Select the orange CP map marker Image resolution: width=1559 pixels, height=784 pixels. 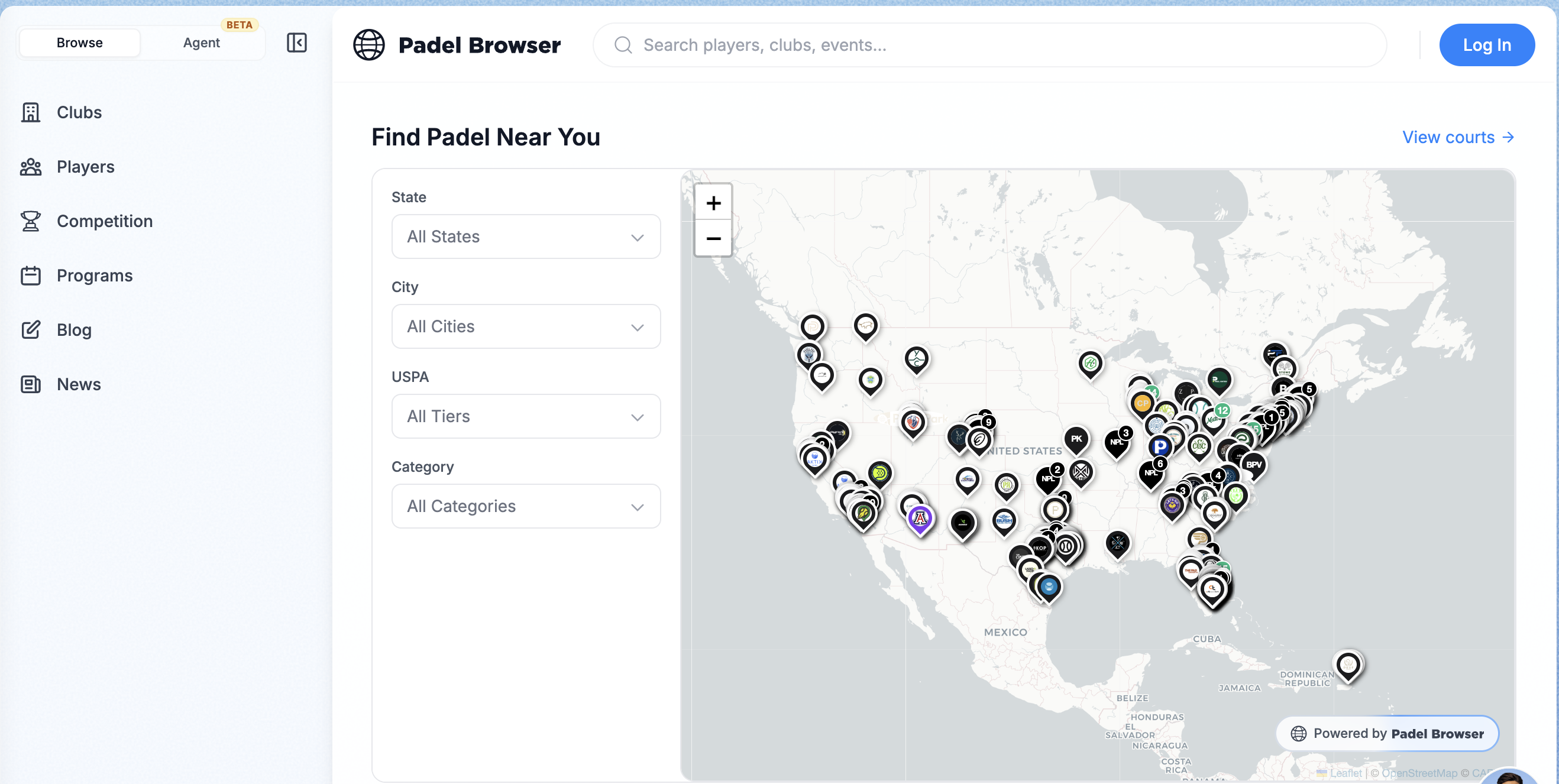click(x=1142, y=404)
